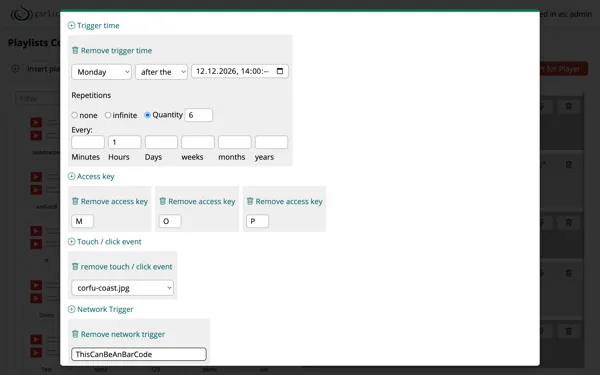This screenshot has height=375, width=600.
Task: Click the Quantity value field showing 6
Action: pyautogui.click(x=199, y=115)
